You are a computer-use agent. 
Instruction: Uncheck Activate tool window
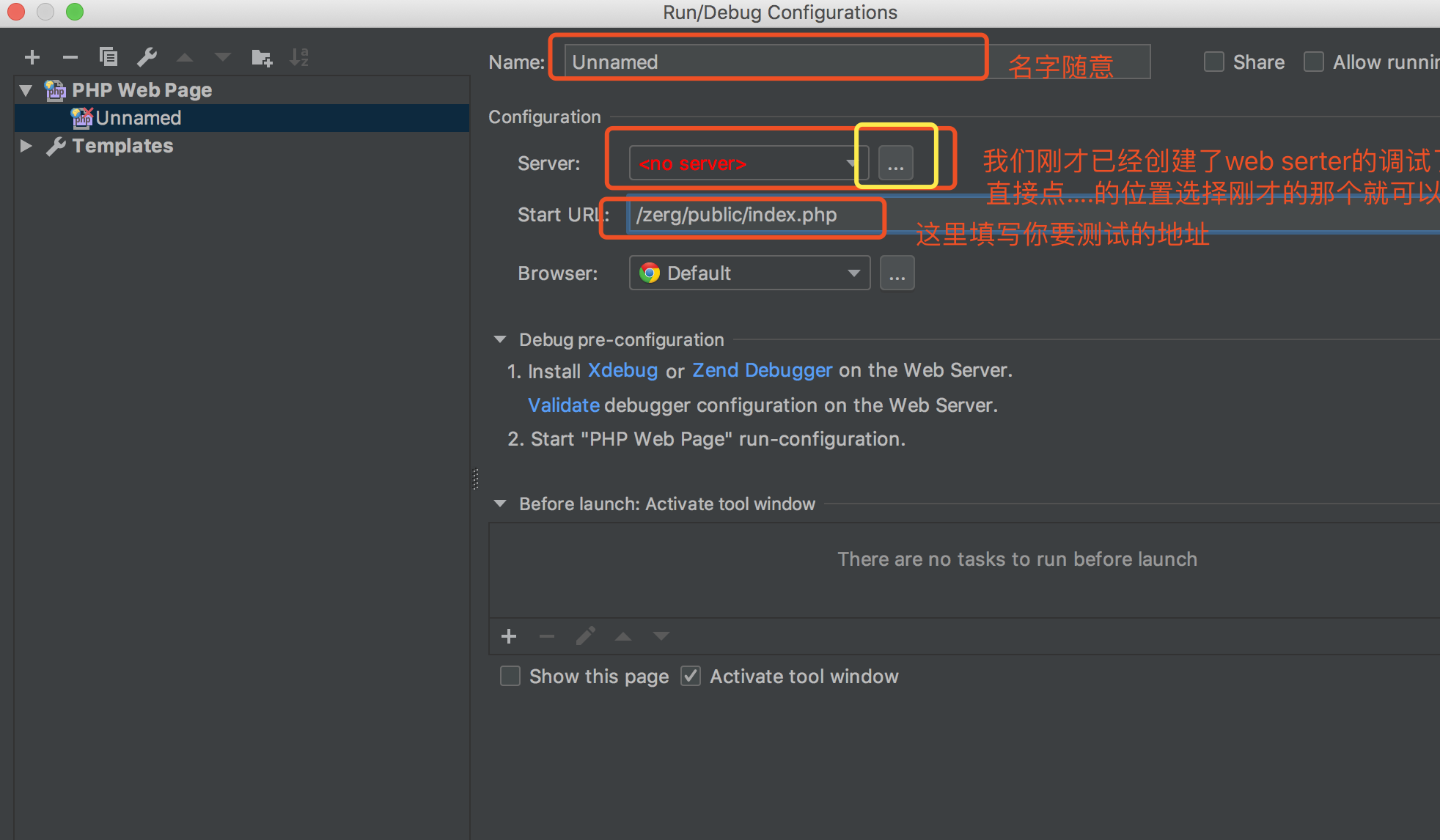pyautogui.click(x=691, y=676)
